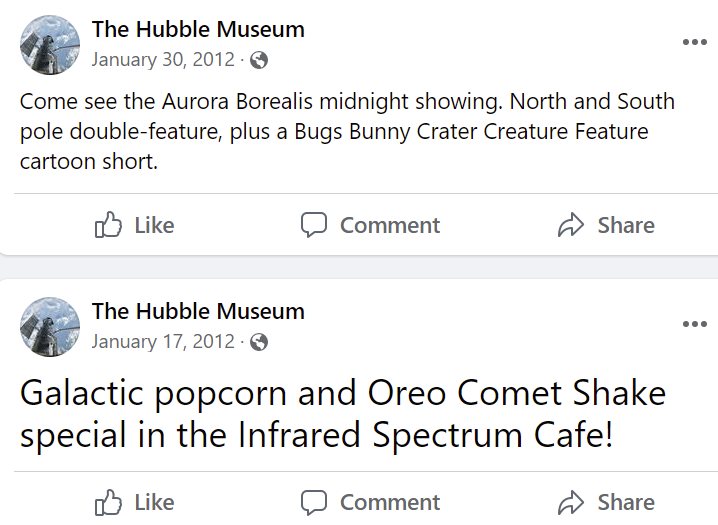Visit The Hubble Museum page from the Aurora Borealis post
This screenshot has height=525, width=718.
(x=198, y=29)
